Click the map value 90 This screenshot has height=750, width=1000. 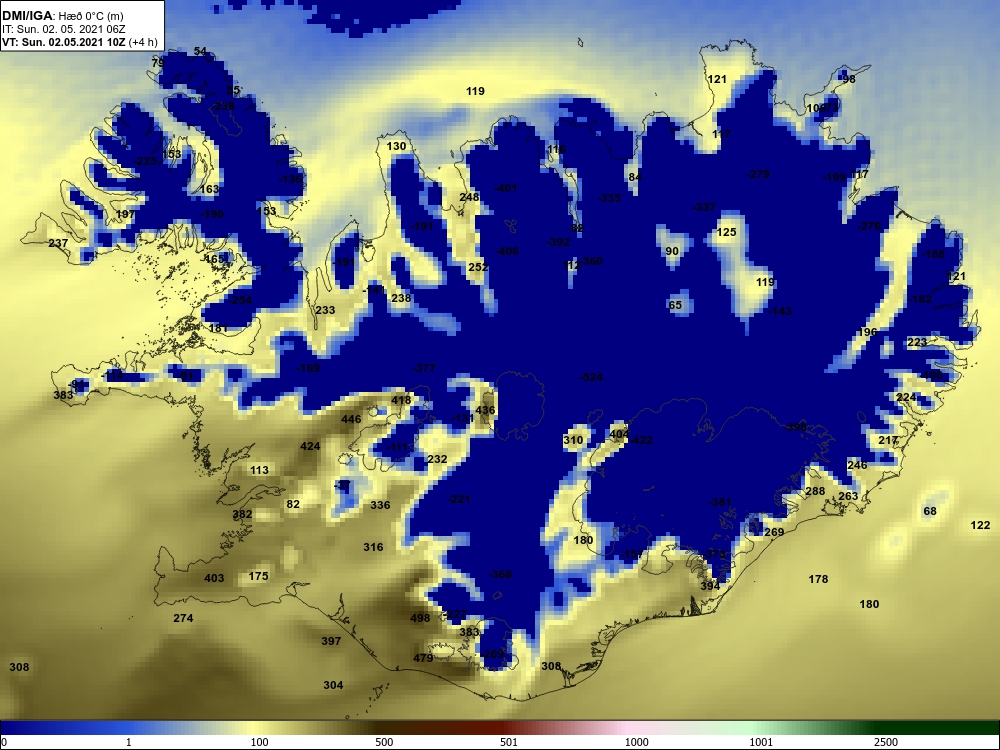point(672,251)
